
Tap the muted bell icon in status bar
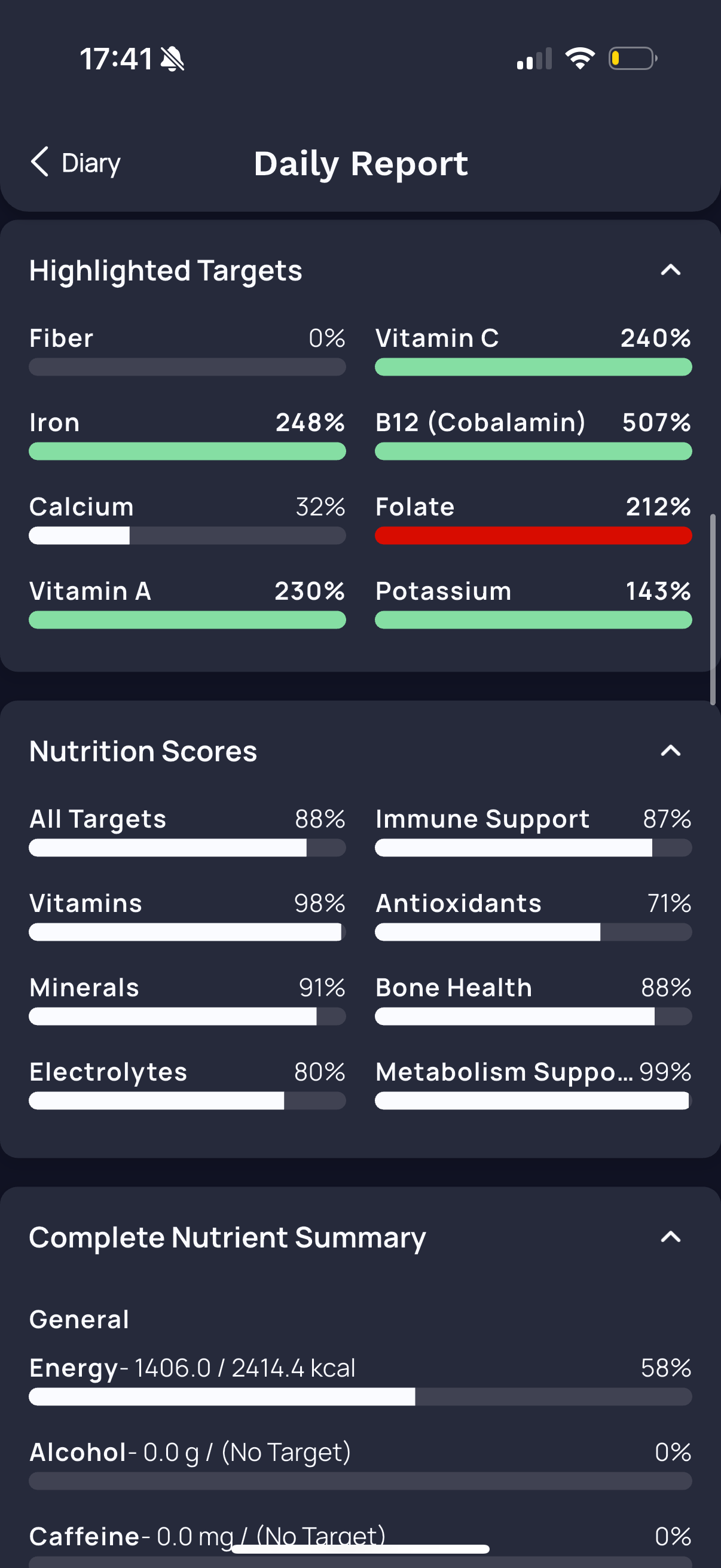point(172,59)
